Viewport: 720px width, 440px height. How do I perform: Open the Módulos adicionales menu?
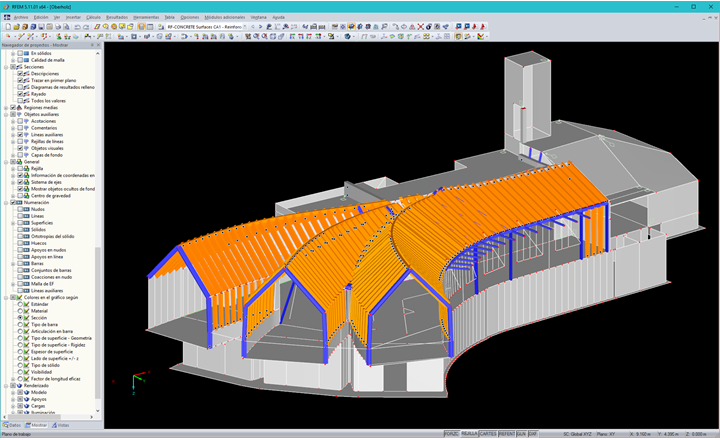point(225,17)
